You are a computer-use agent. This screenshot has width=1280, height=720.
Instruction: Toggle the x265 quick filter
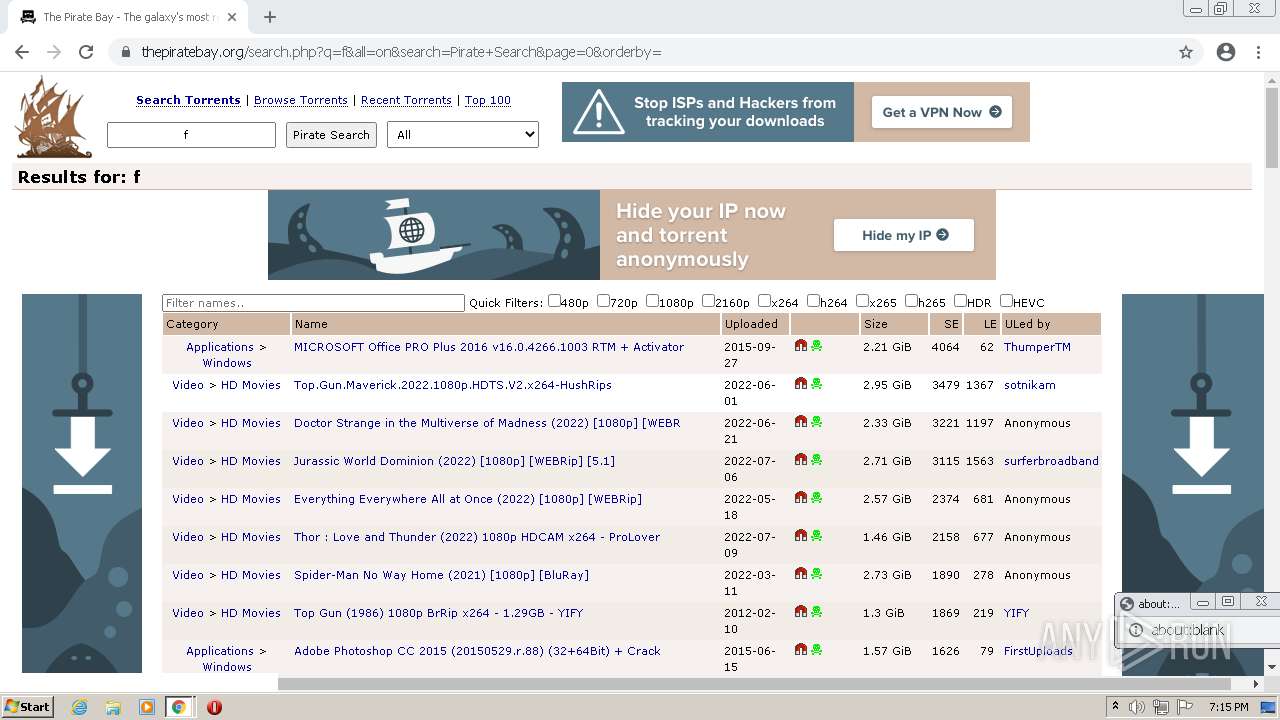[862, 301]
